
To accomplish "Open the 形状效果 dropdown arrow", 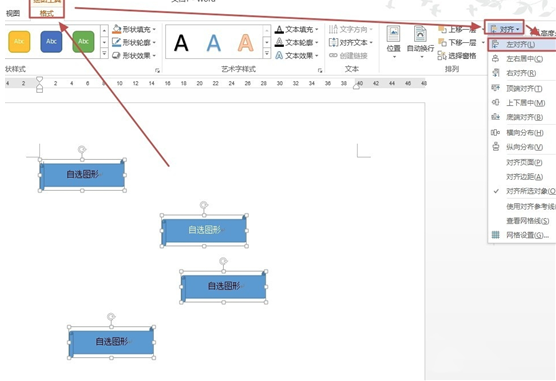I will (154, 56).
